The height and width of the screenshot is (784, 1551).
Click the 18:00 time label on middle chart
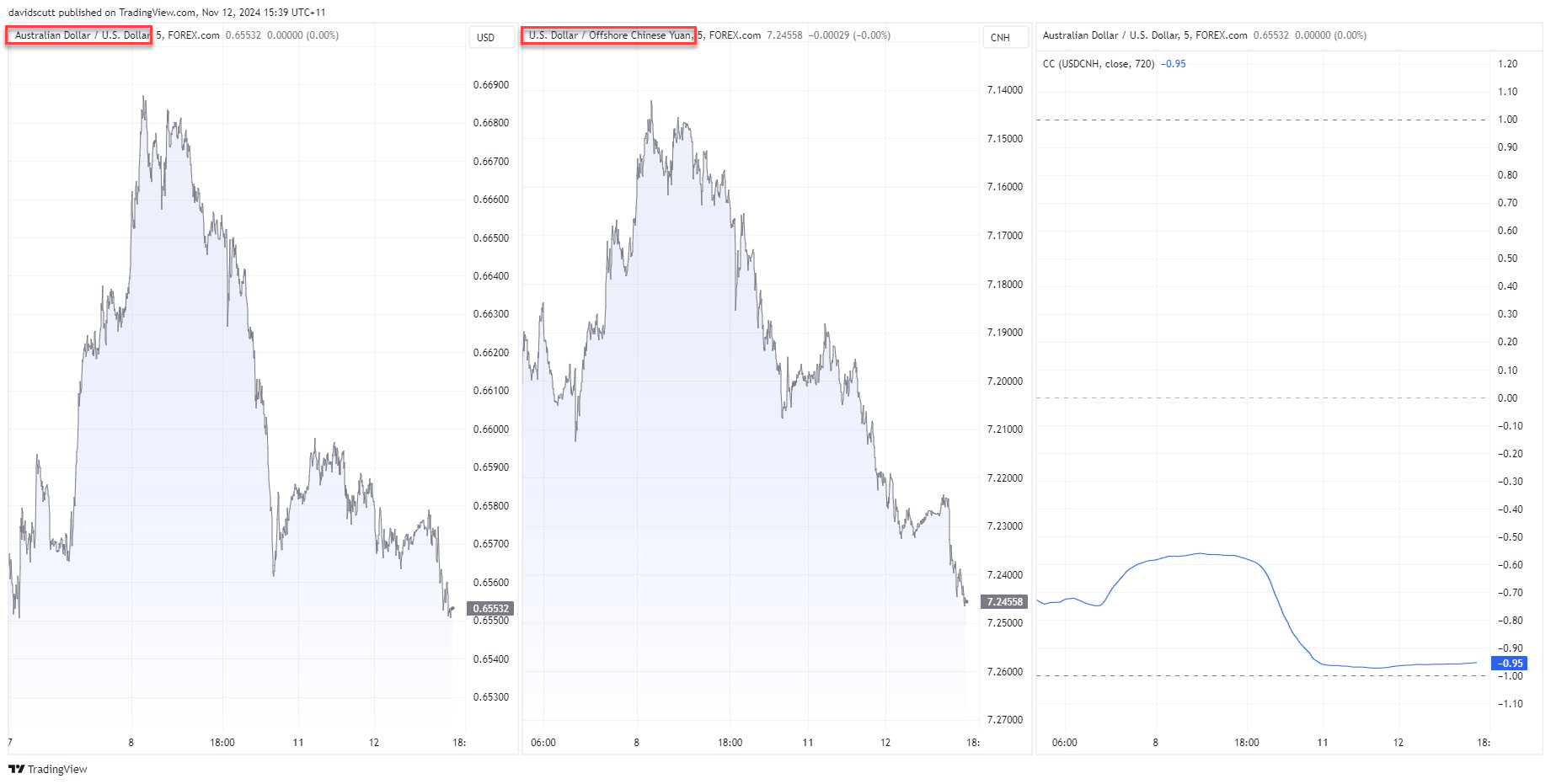tap(730, 743)
